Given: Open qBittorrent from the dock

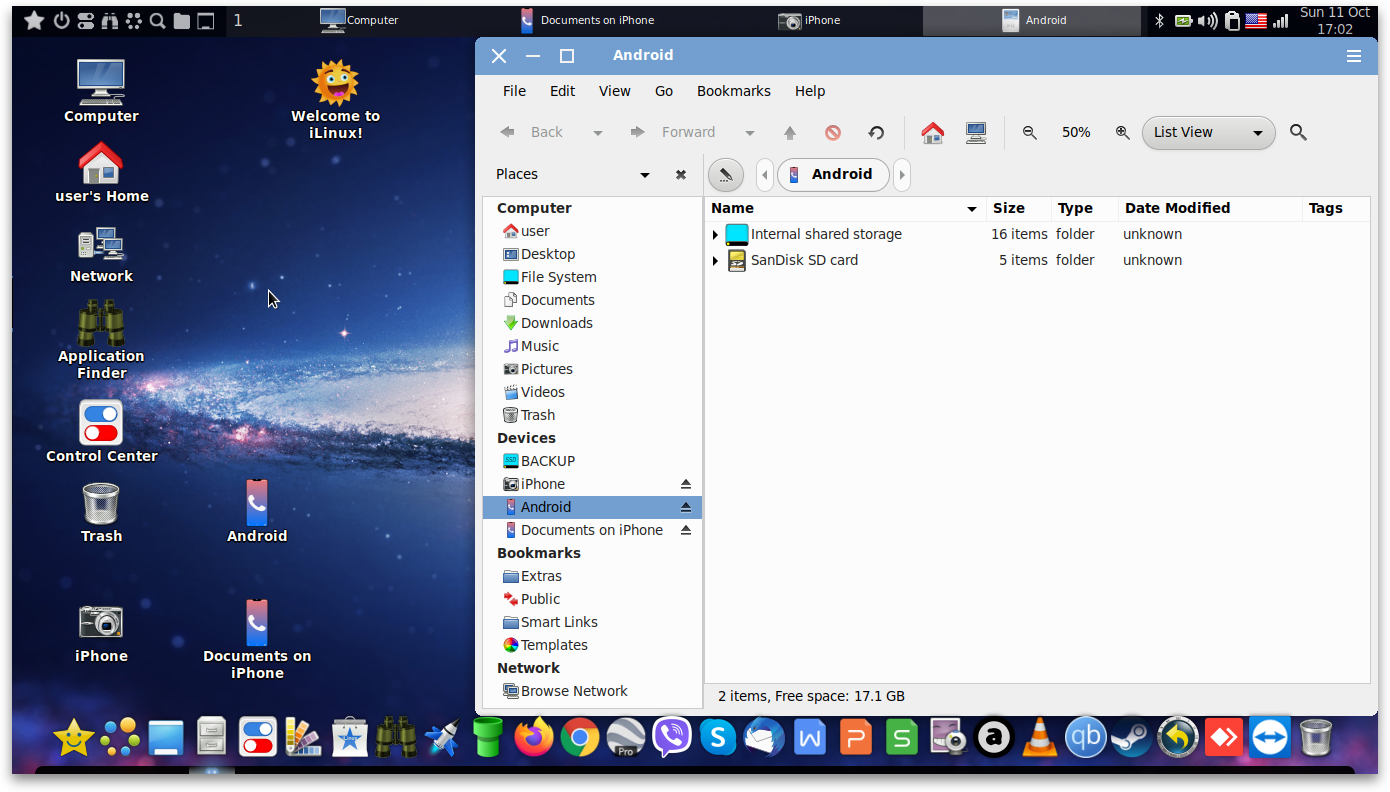Looking at the screenshot, I should pyautogui.click(x=1086, y=738).
